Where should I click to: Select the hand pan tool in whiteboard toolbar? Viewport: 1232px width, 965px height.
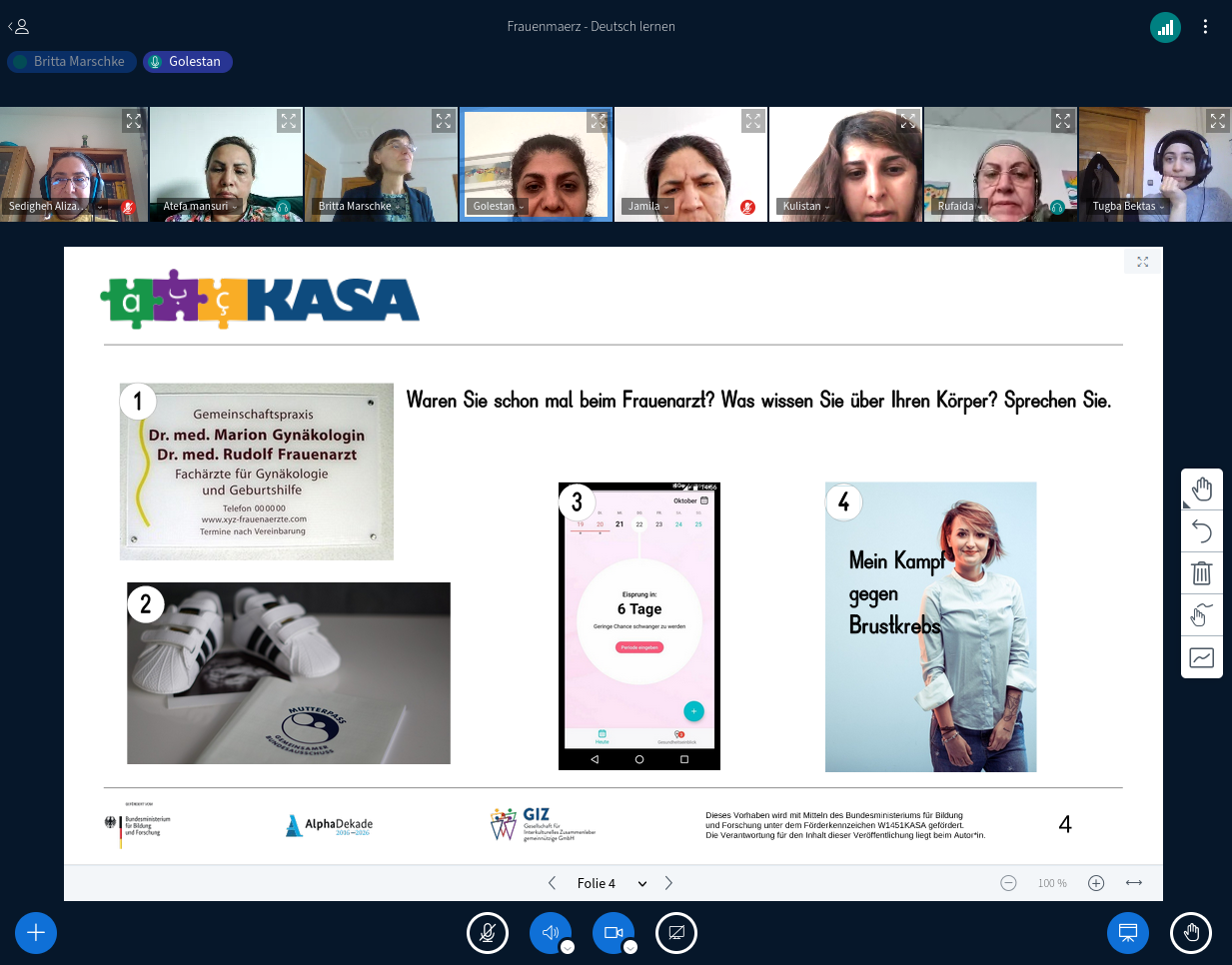point(1201,488)
